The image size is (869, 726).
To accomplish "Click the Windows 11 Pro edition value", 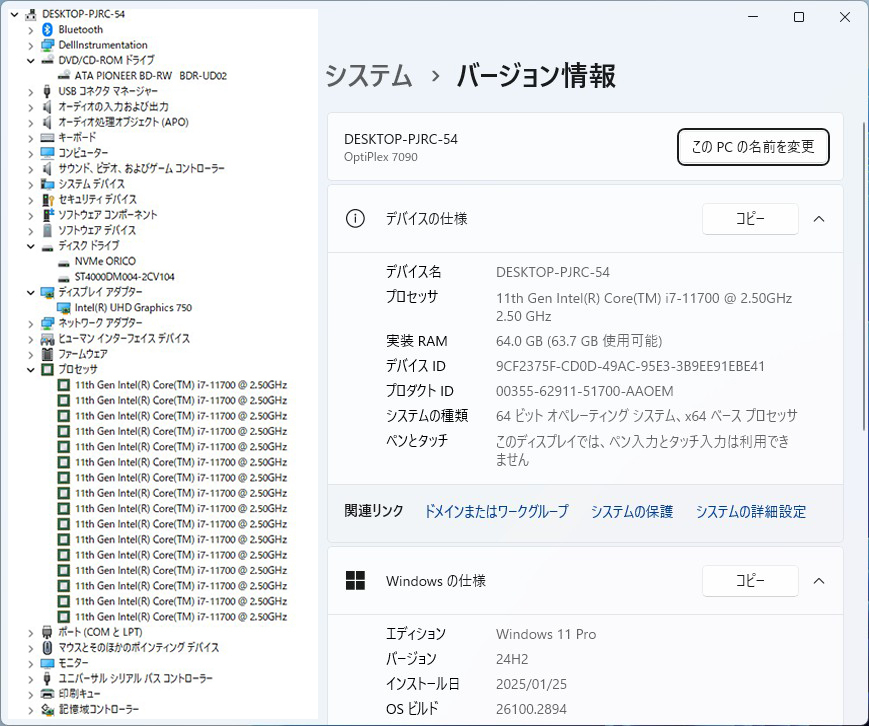I will pos(546,634).
